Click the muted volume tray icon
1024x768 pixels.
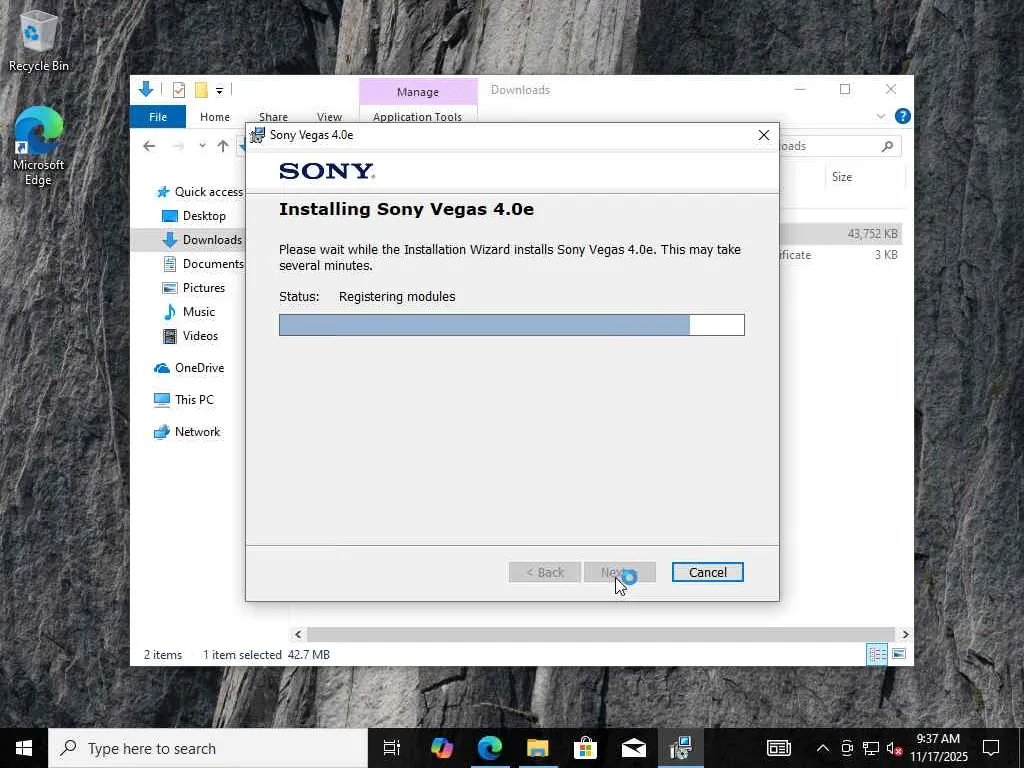894,748
